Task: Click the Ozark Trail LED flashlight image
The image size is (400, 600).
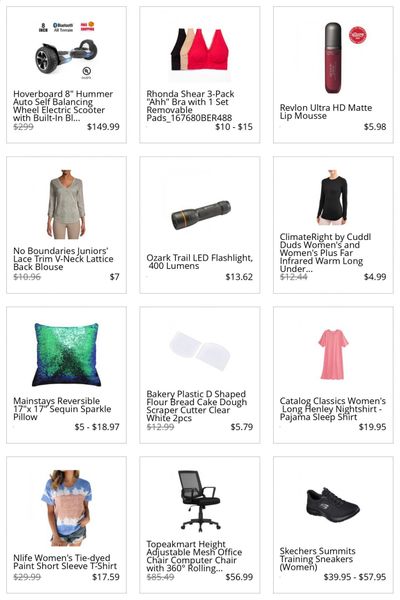Action: [x=201, y=215]
